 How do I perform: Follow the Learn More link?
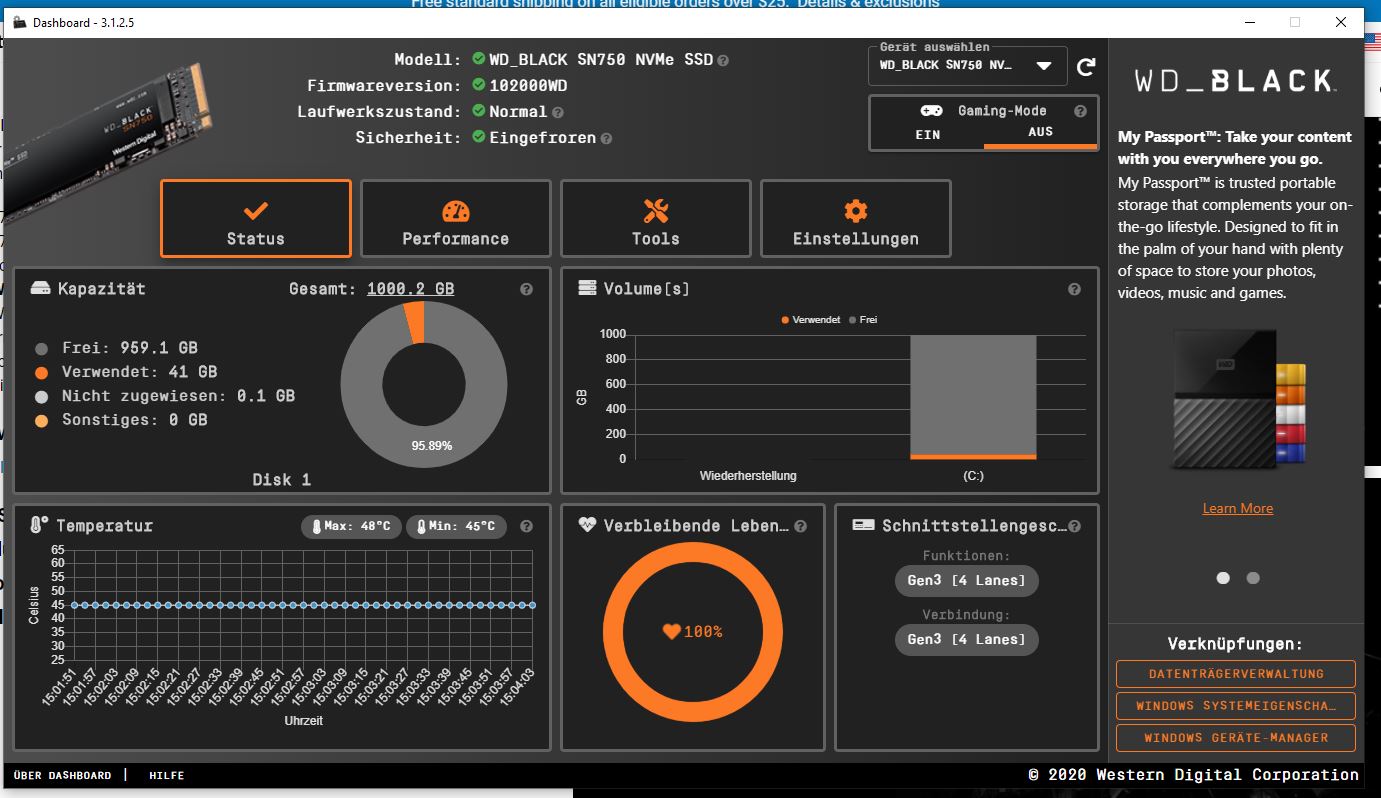1237,509
